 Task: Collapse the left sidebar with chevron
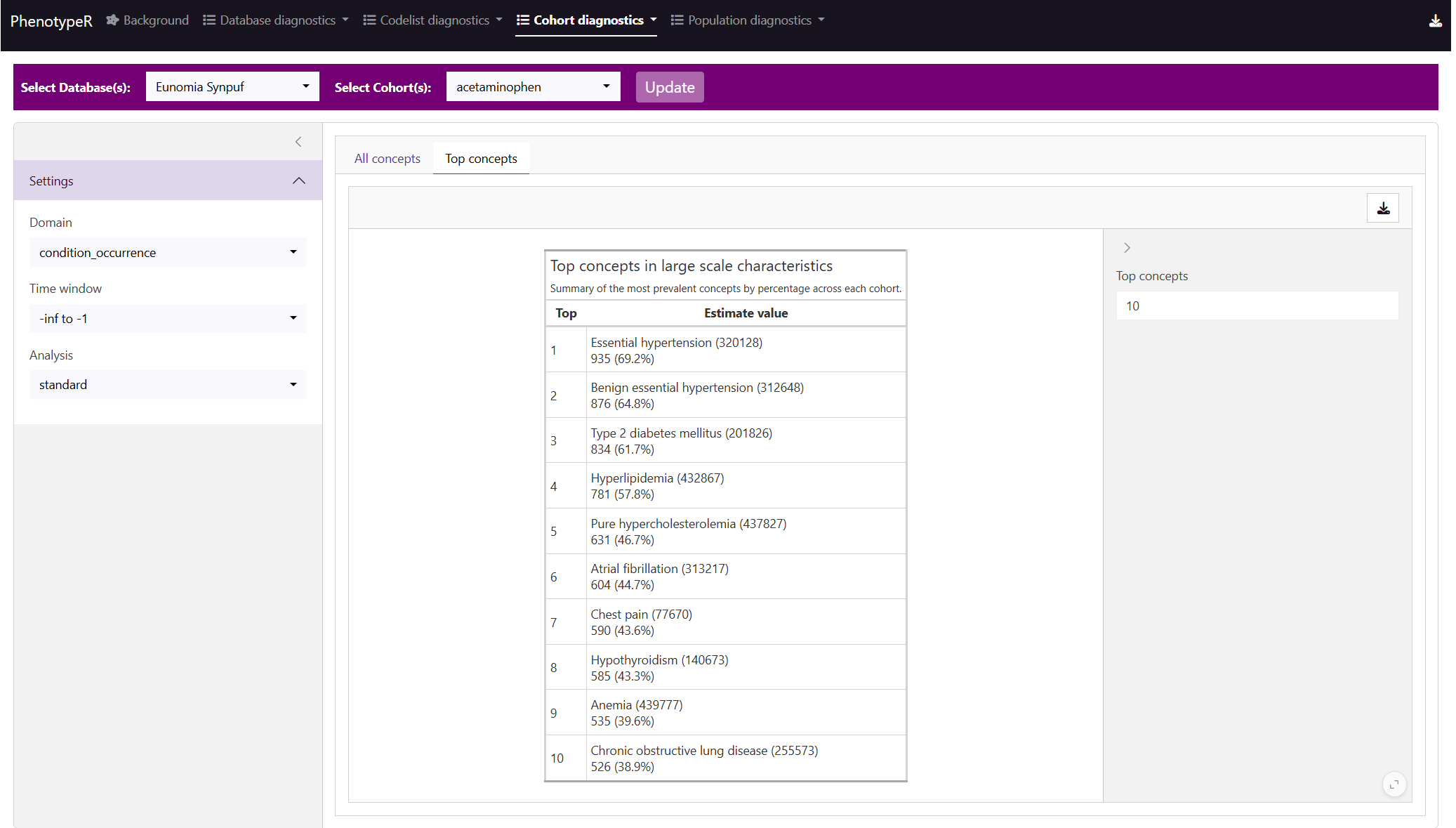[298, 142]
